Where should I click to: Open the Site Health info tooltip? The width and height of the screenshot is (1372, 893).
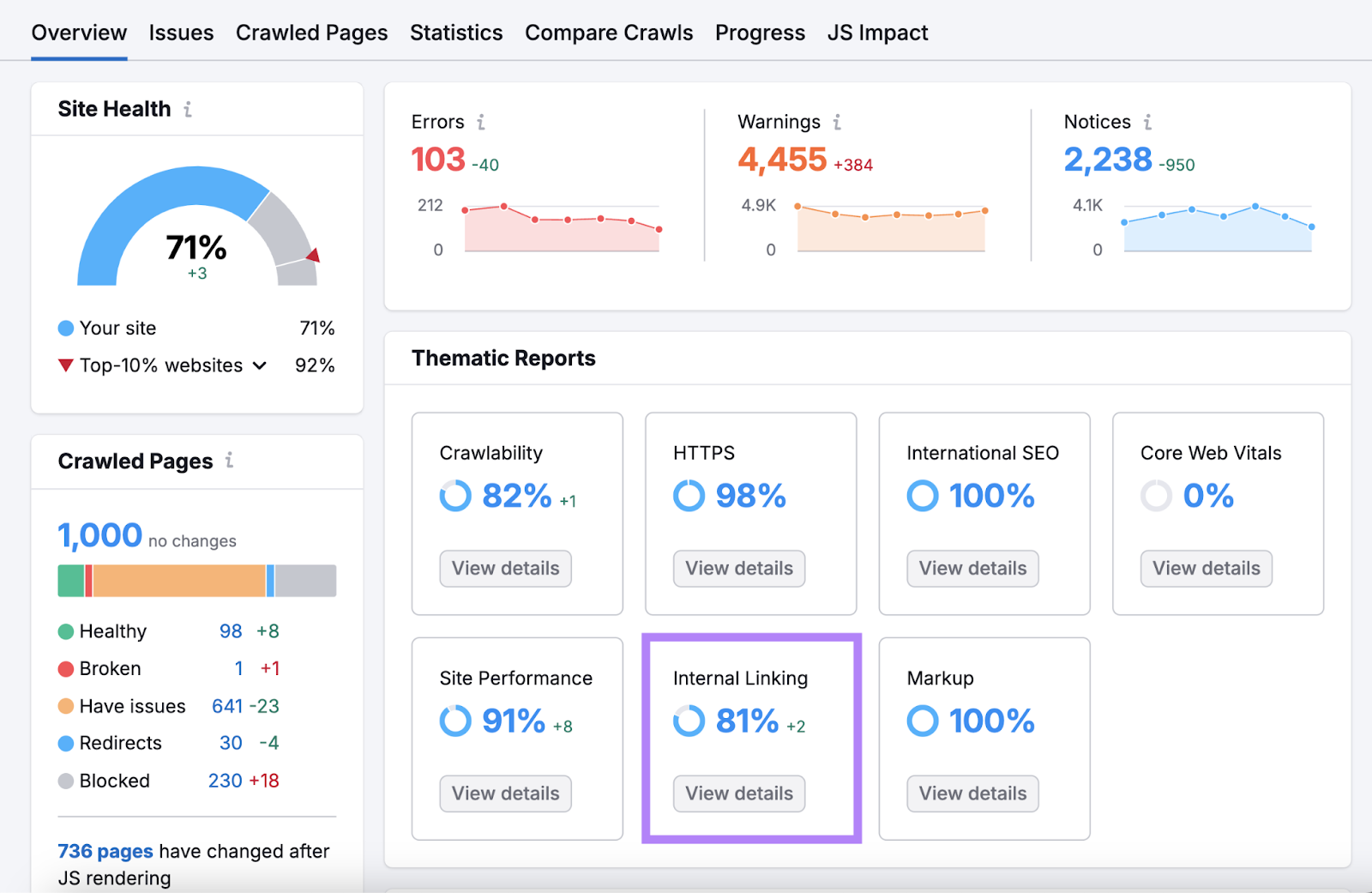188,108
